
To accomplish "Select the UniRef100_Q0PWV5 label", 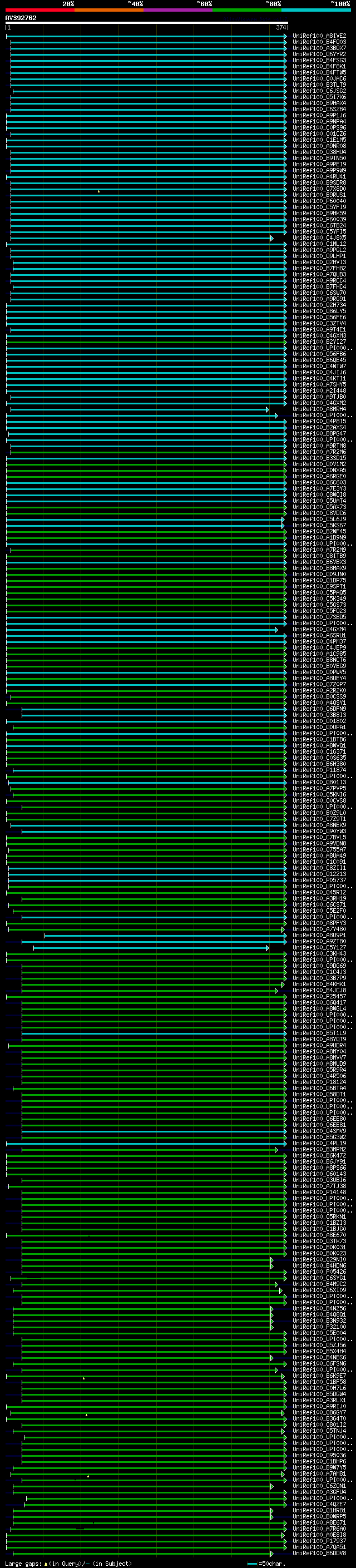I will [319, 672].
